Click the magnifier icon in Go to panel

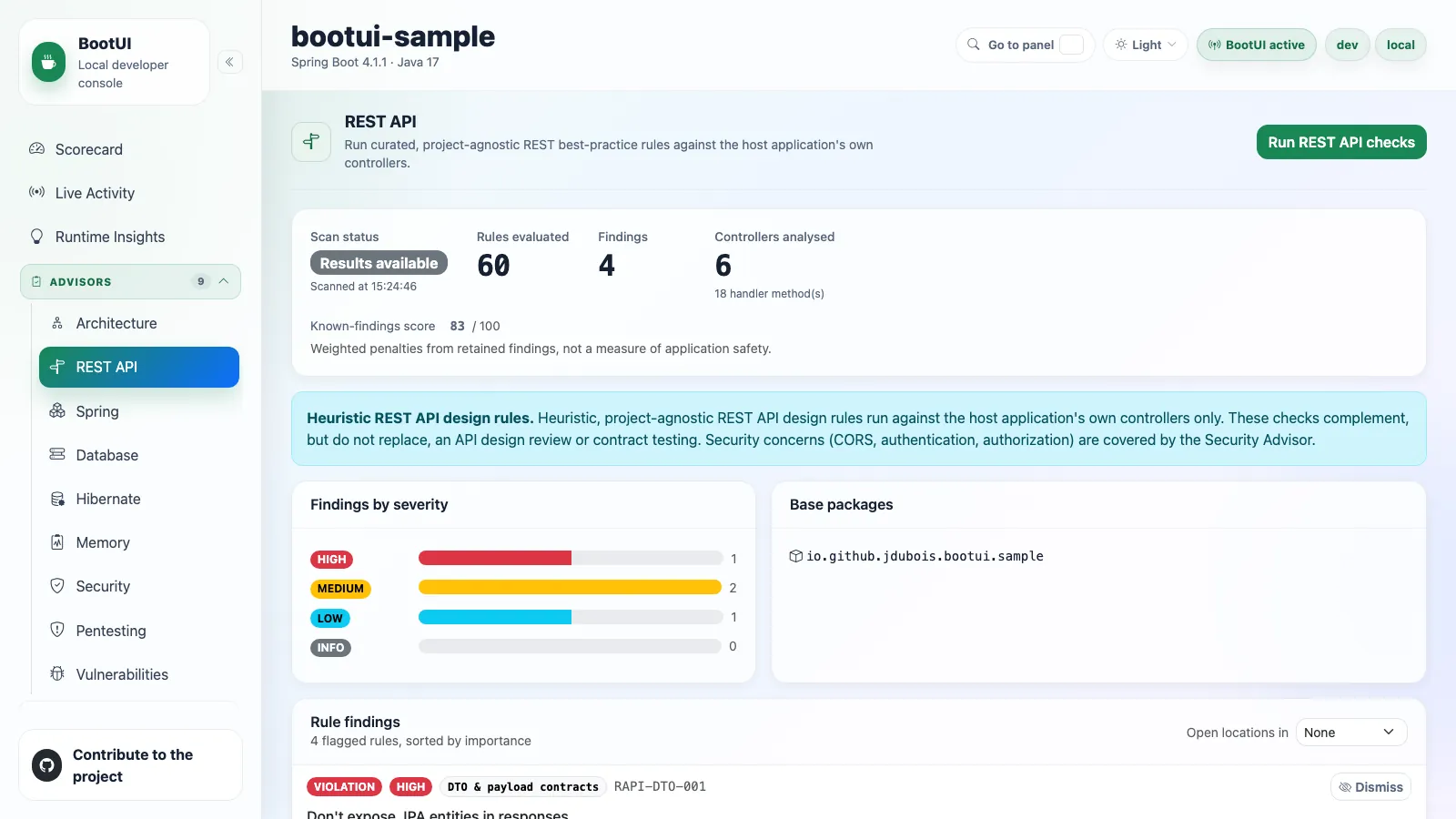click(x=974, y=45)
